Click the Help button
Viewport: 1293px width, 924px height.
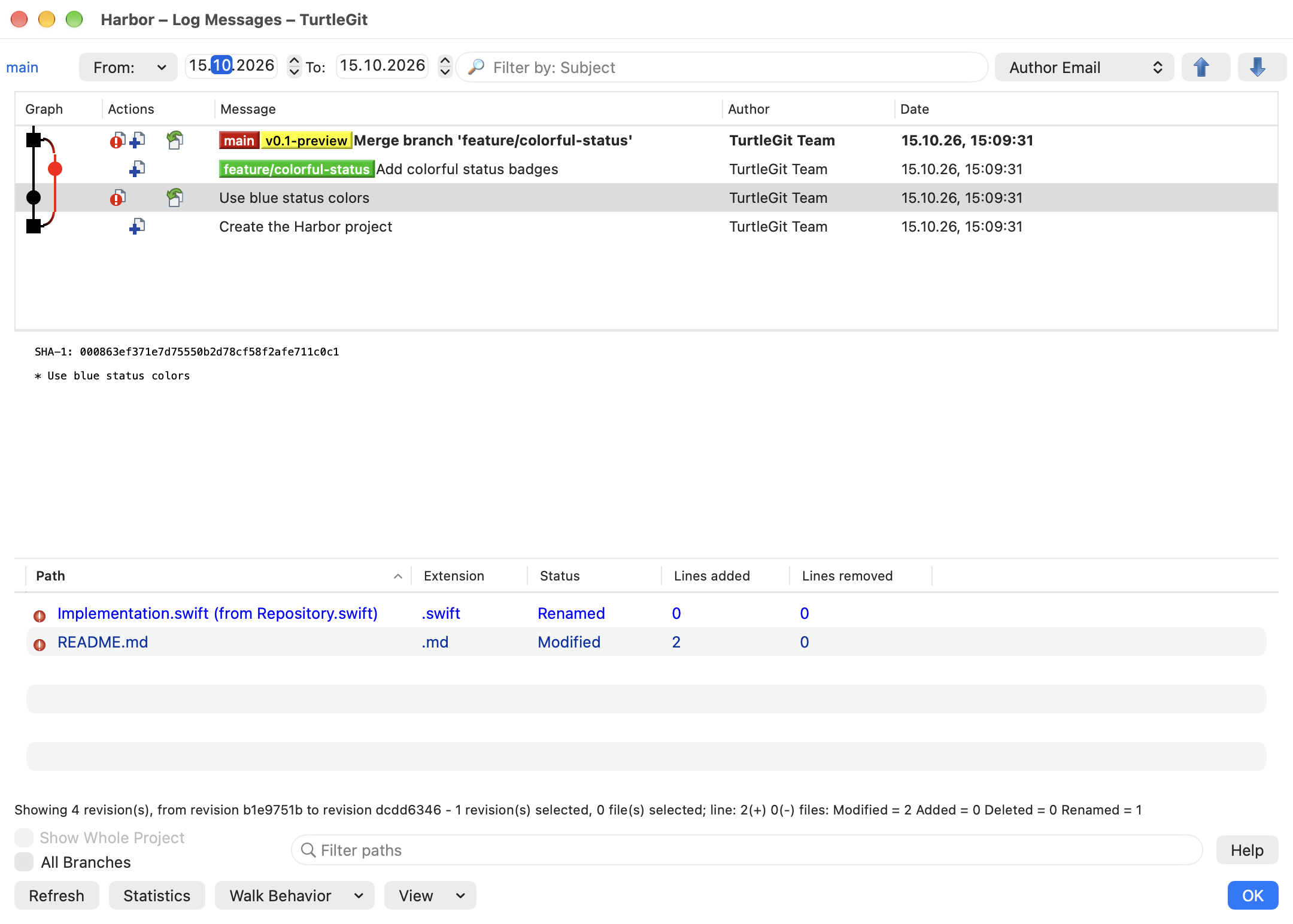[1247, 850]
